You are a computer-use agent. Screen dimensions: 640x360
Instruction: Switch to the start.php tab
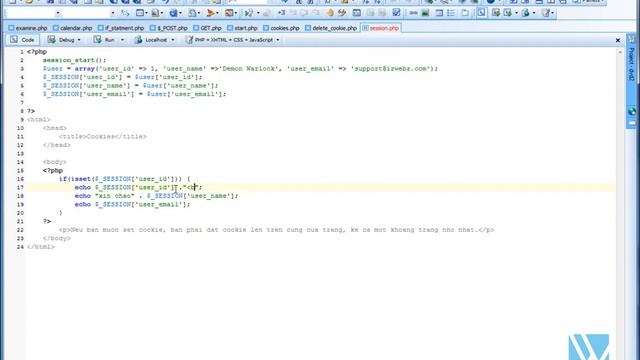[242, 28]
